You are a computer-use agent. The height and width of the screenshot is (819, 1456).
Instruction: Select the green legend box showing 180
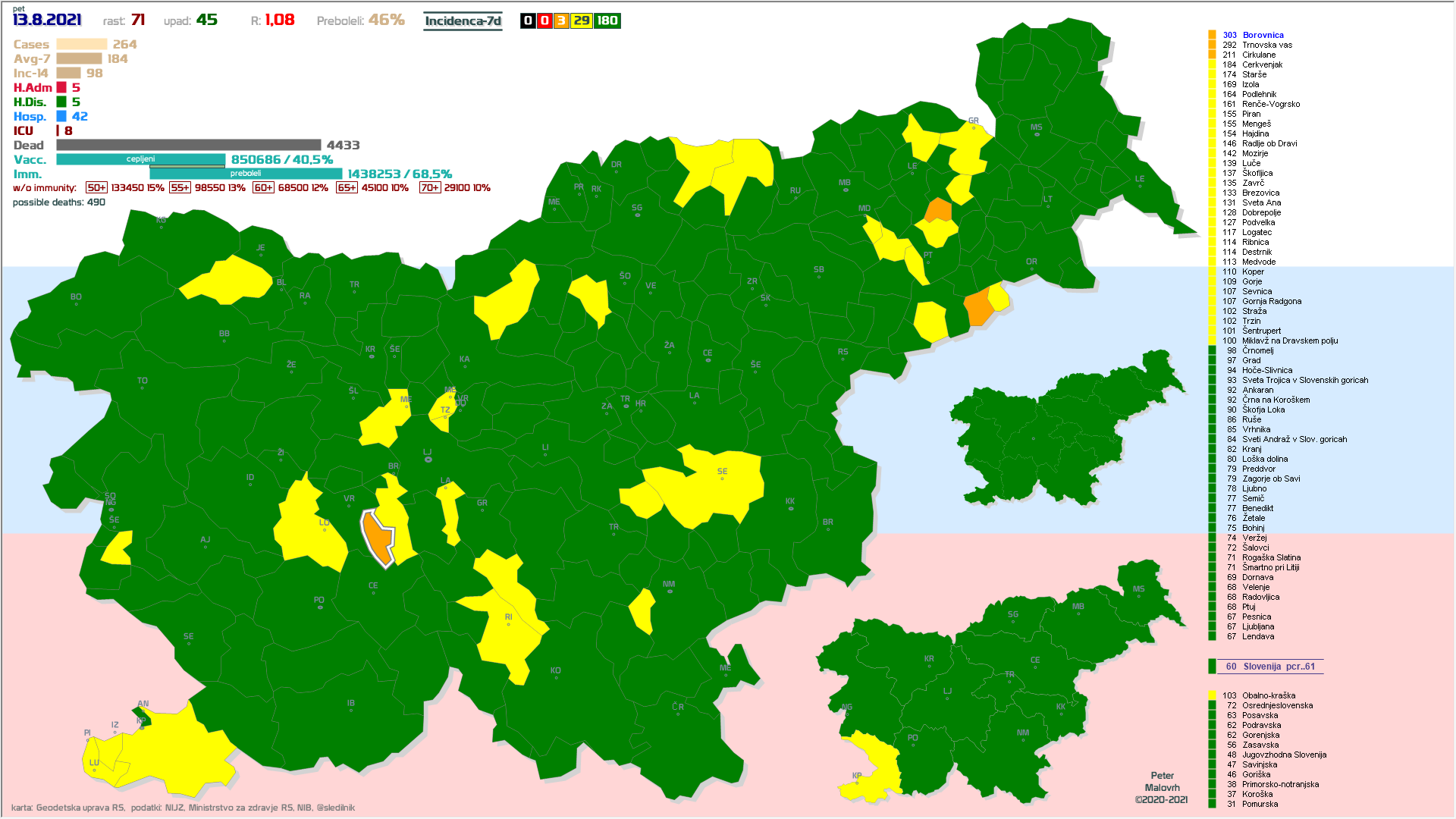pos(607,20)
